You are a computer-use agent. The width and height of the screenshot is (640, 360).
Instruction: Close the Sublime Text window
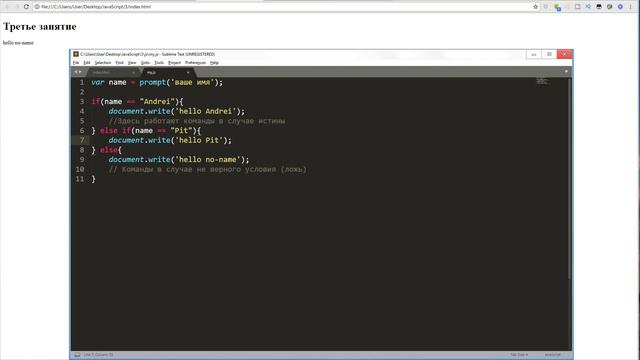564,54
